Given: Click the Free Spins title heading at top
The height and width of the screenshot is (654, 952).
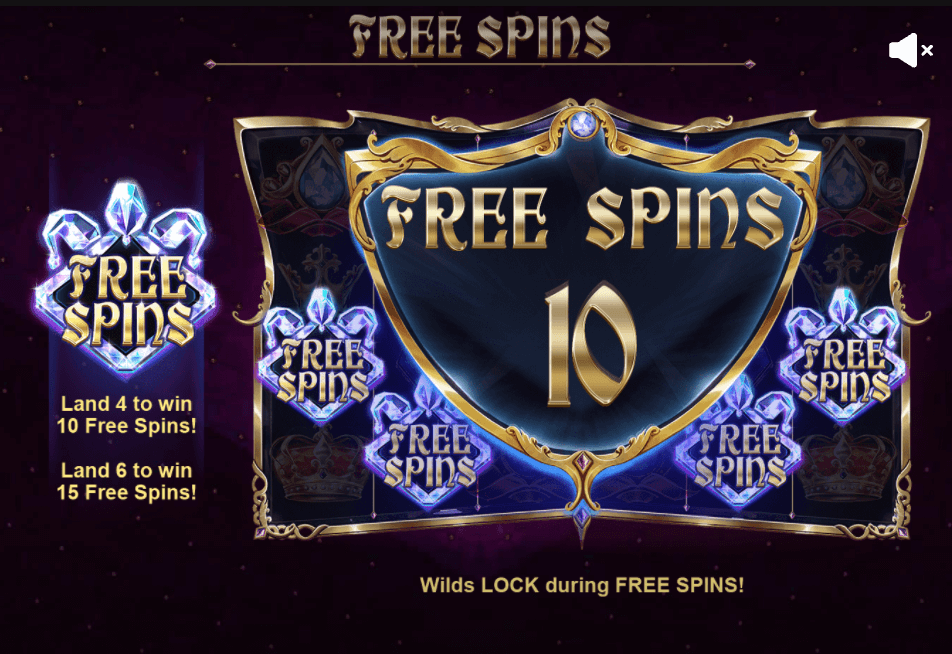Looking at the screenshot, I should (480, 36).
